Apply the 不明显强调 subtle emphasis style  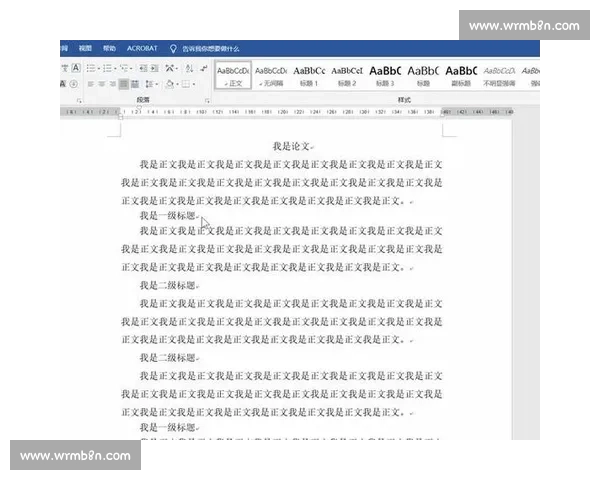point(499,75)
